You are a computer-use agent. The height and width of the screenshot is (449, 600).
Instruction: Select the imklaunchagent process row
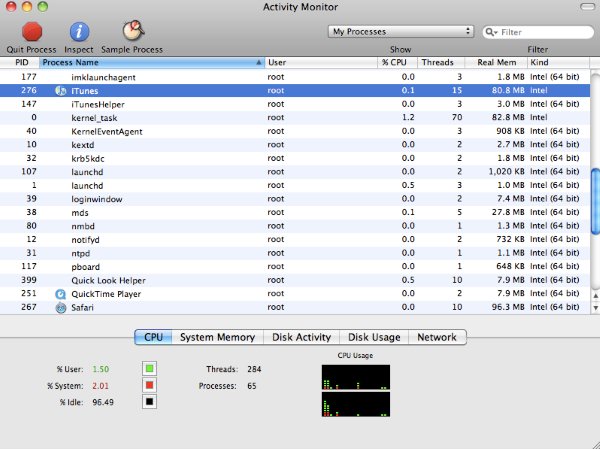point(295,77)
